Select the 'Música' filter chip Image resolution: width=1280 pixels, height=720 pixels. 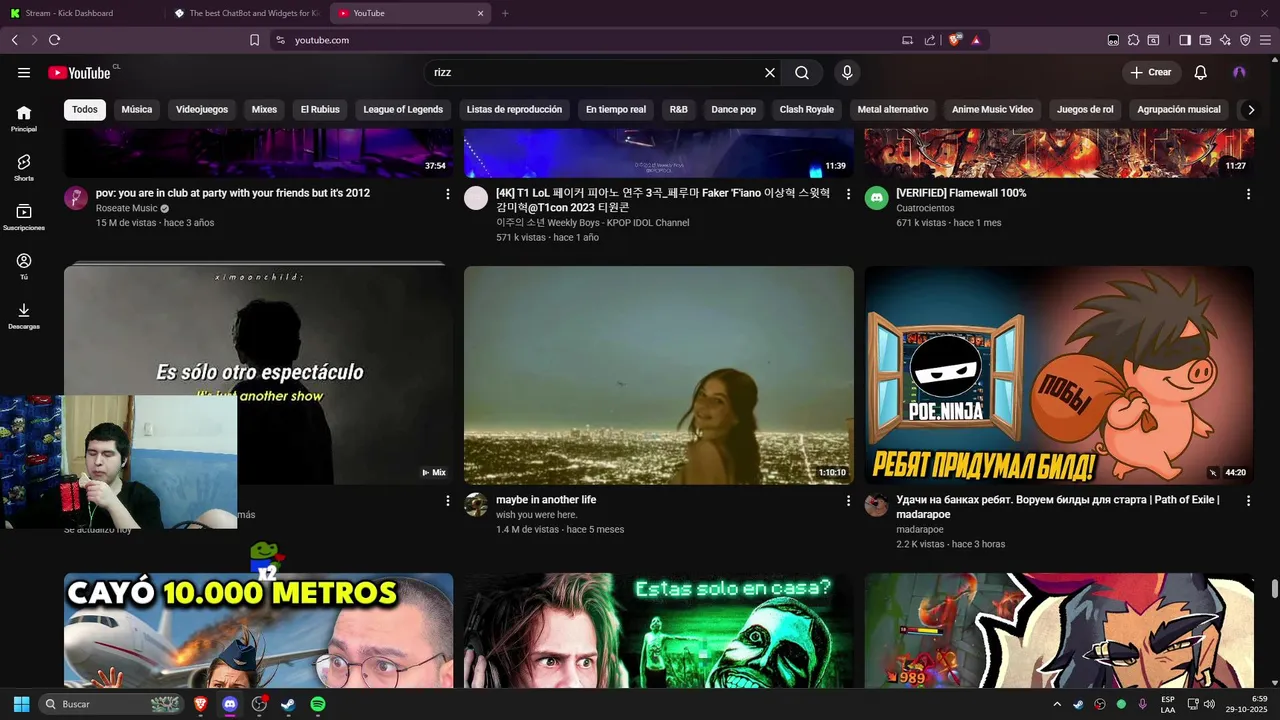point(137,109)
